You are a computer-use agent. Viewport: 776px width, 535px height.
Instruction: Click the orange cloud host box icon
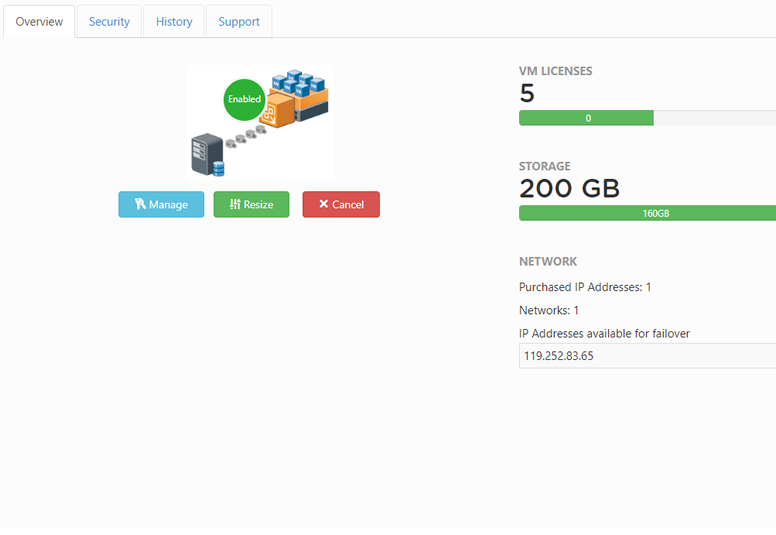(277, 110)
